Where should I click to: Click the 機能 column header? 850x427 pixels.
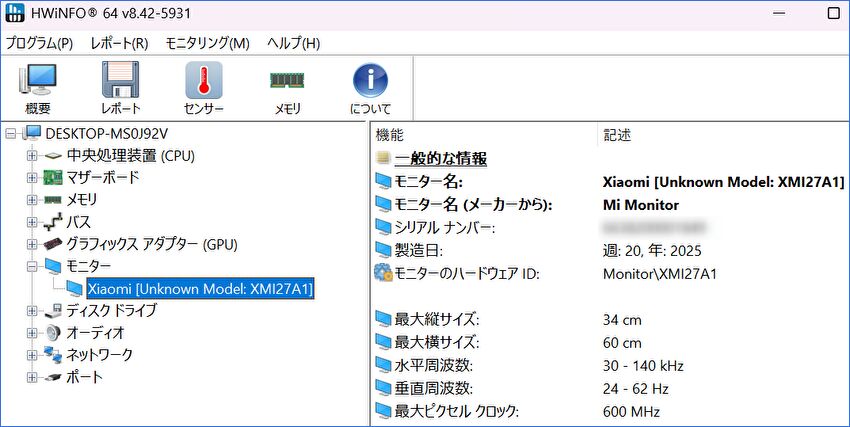tap(485, 135)
